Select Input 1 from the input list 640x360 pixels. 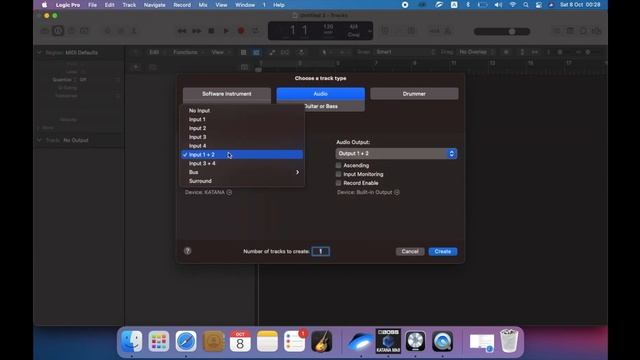pos(242,120)
